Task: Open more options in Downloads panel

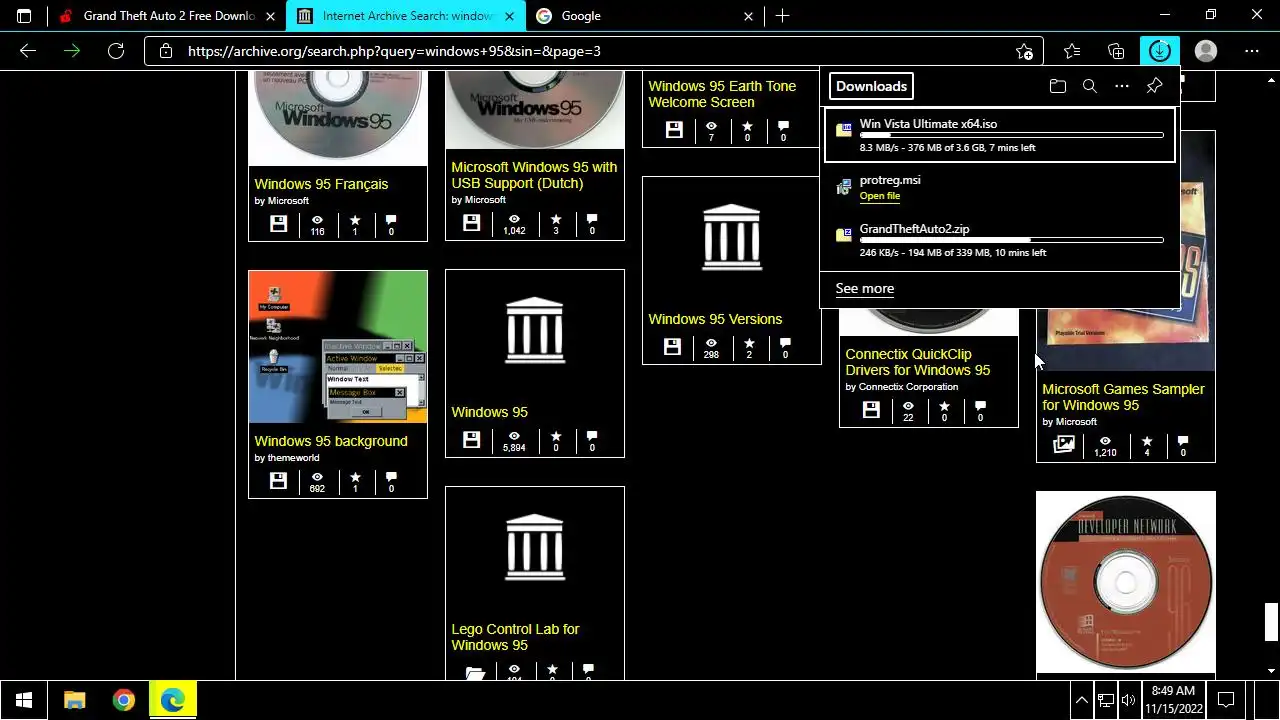Action: point(1122,86)
